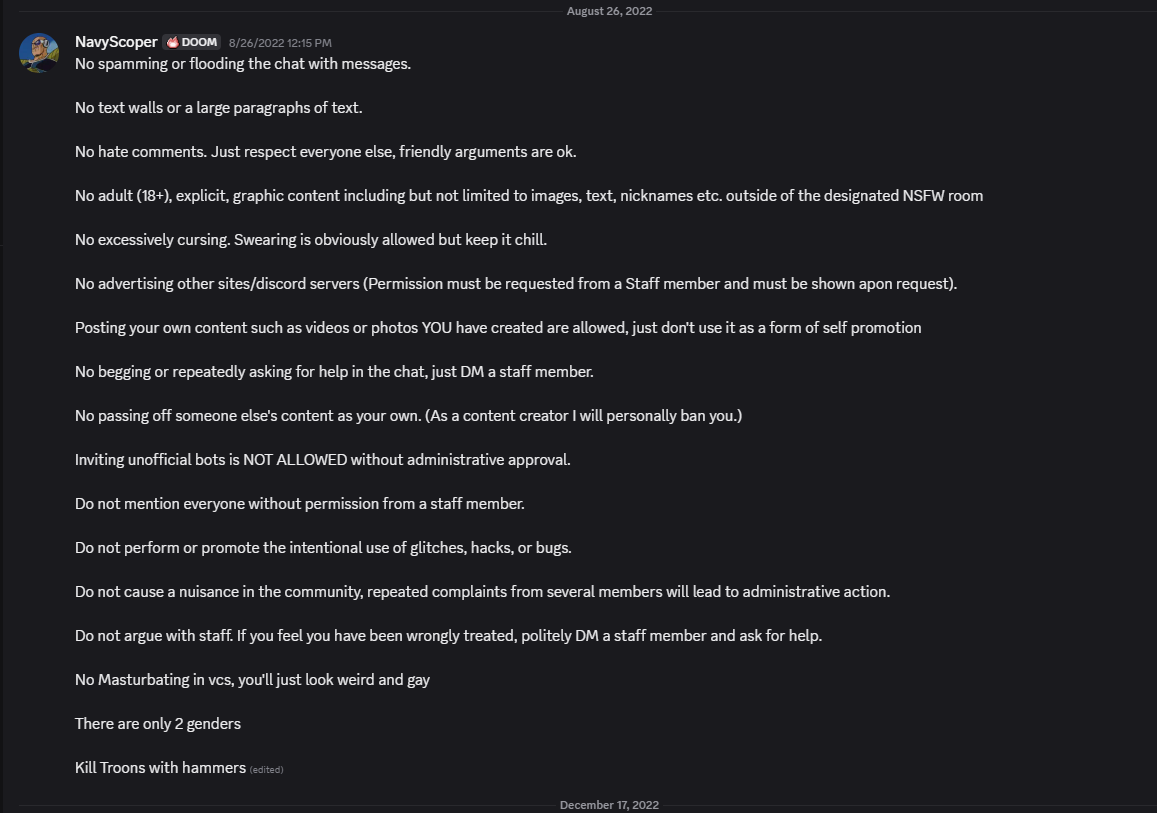Viewport: 1157px width, 813px height.
Task: Click the "No begging or repeatedly asking" line
Action: (334, 372)
